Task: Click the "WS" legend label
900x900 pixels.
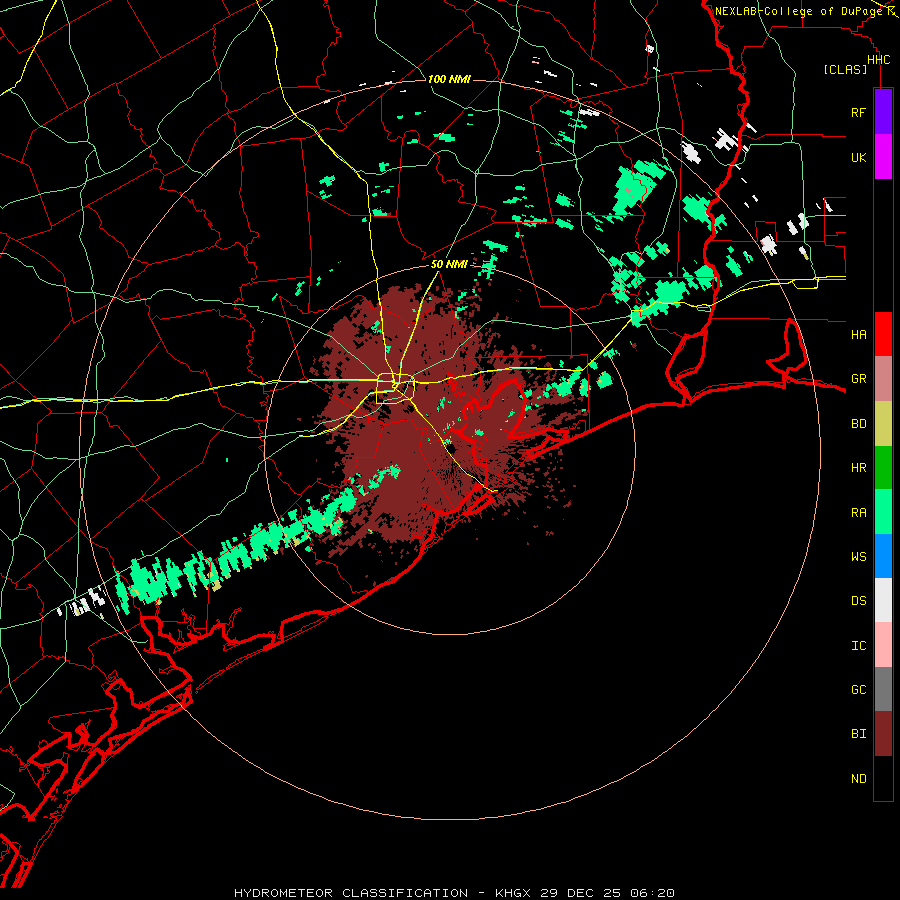Action: tap(859, 556)
